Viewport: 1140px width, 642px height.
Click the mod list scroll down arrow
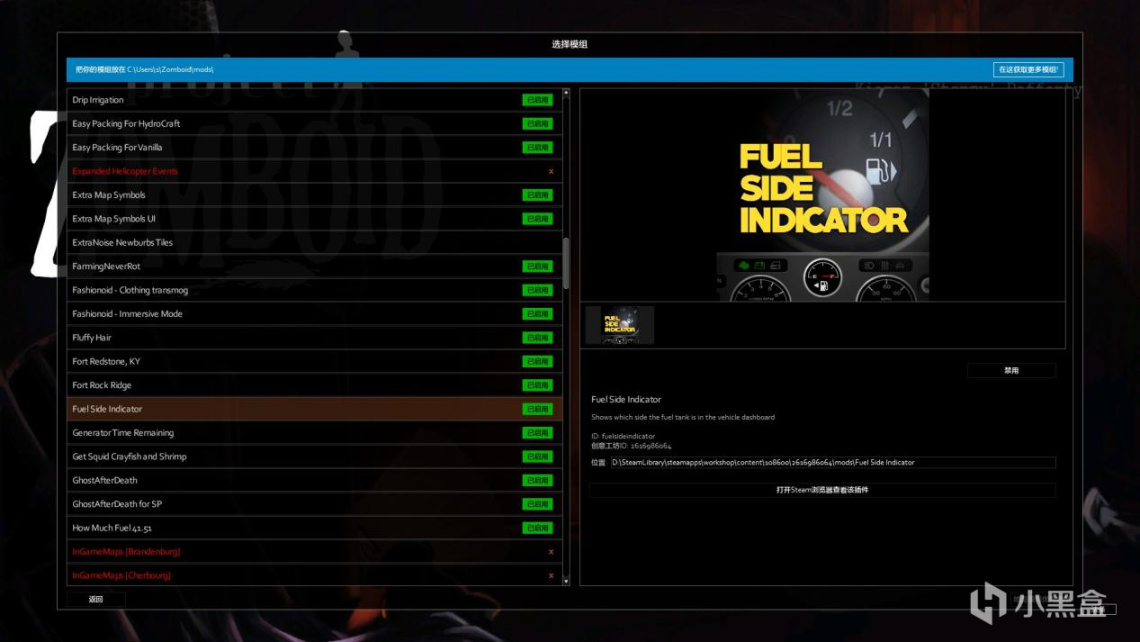click(x=566, y=581)
